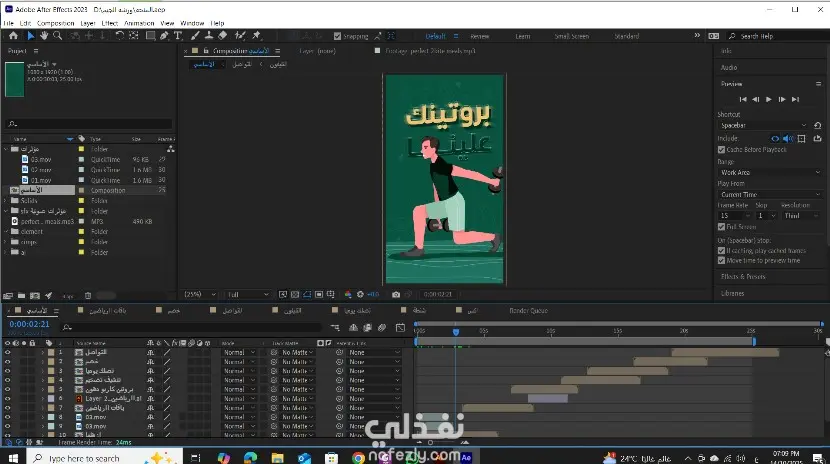This screenshot has width=830, height=464.
Task: Select the Zoom magnifier tool
Action: 58,35
